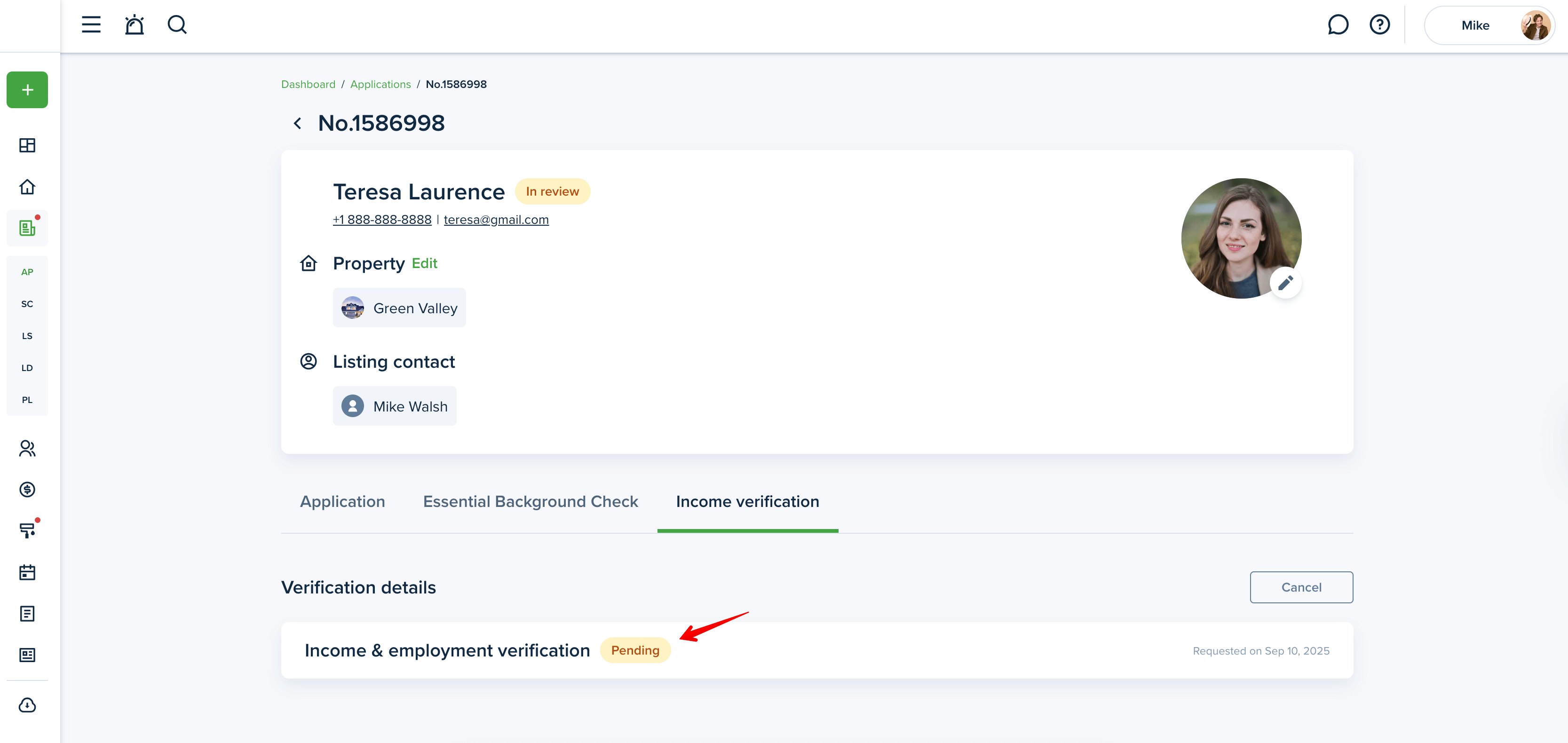The height and width of the screenshot is (743, 1568).
Task: Open the alarm notifications icon
Action: point(135,25)
